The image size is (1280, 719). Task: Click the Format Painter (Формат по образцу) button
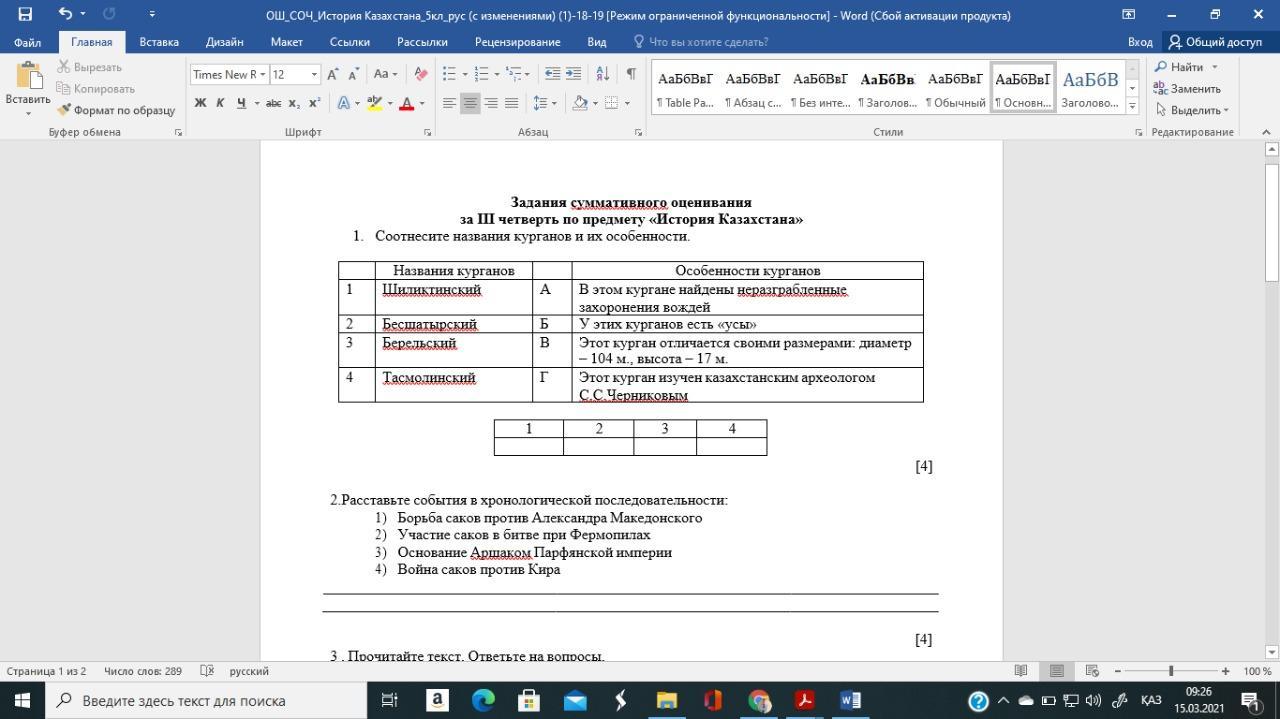pyautogui.click(x=116, y=110)
